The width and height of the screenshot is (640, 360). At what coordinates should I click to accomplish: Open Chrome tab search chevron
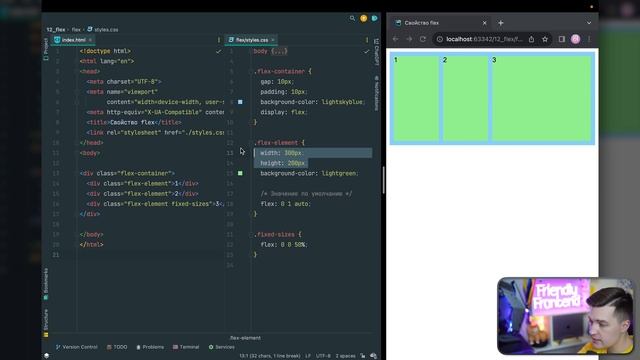point(589,23)
